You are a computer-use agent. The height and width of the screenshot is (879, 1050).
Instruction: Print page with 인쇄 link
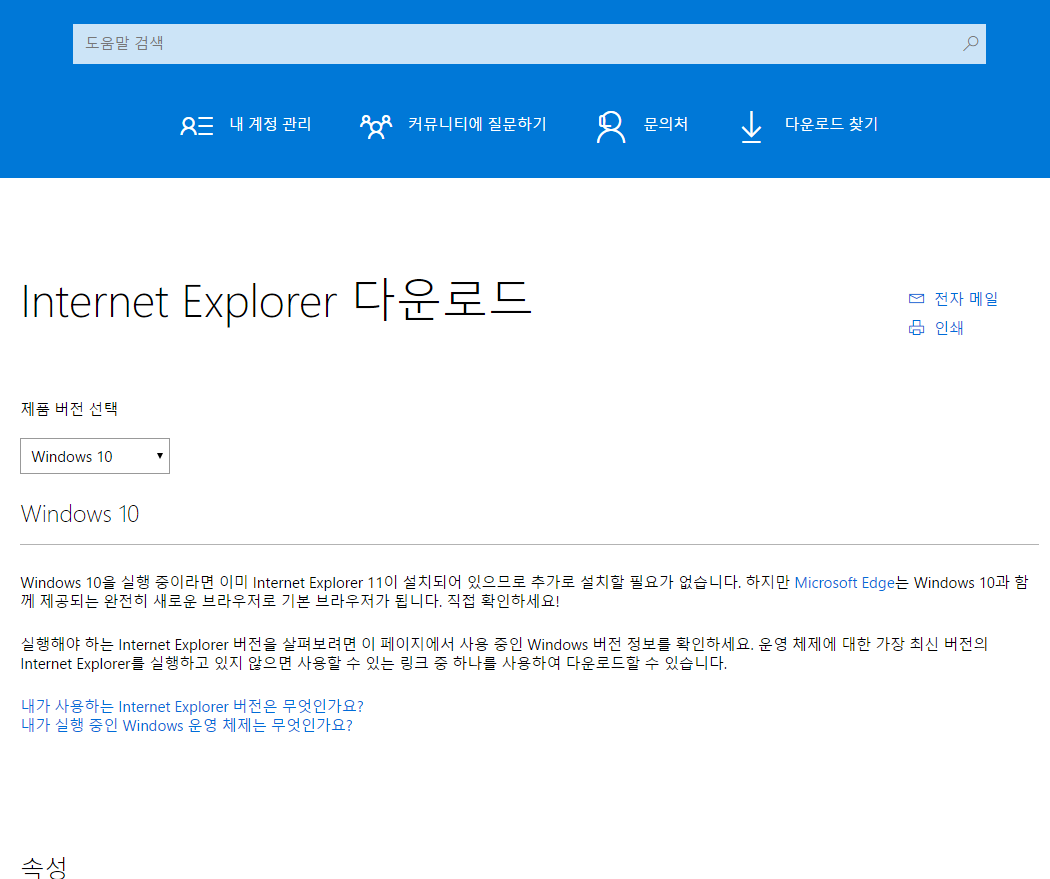coord(949,327)
